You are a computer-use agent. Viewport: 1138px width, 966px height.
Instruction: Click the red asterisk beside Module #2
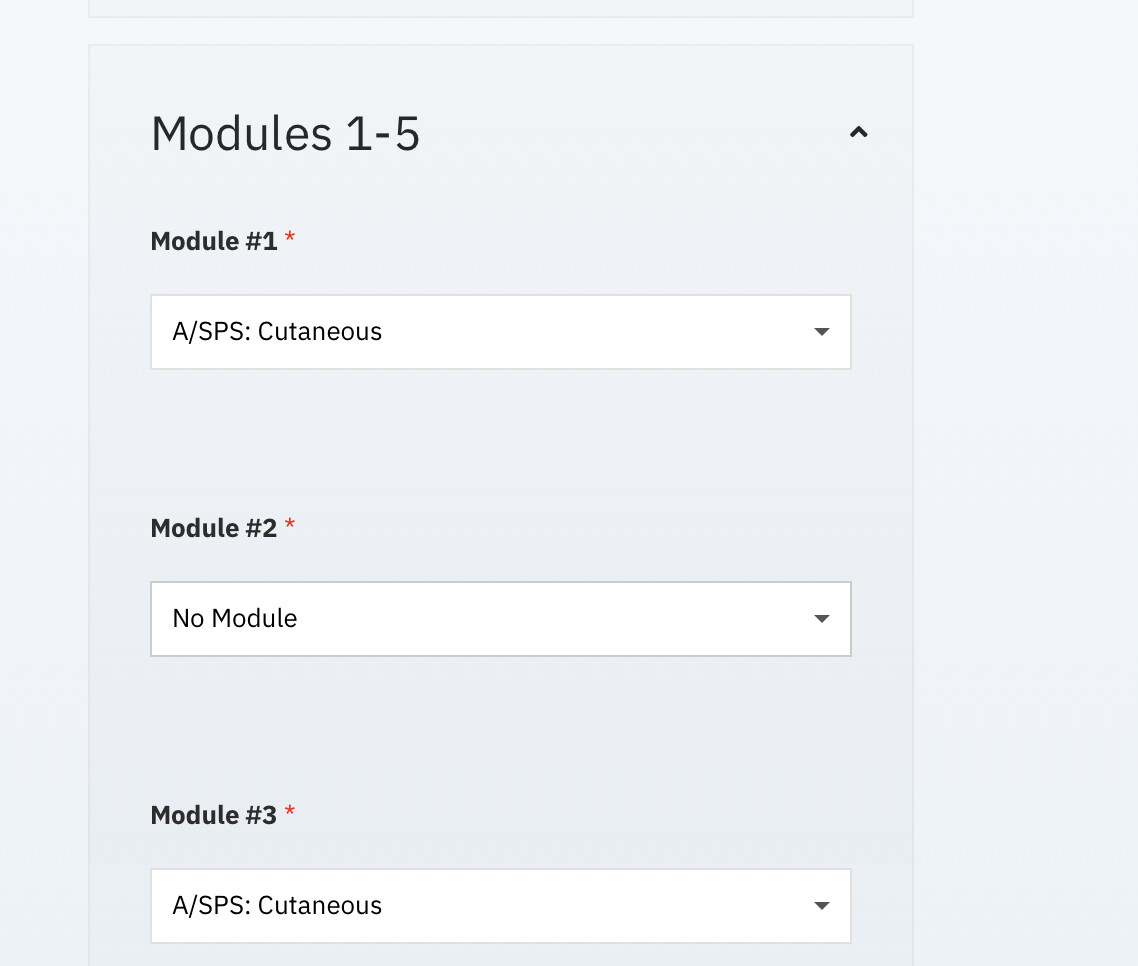(x=290, y=523)
